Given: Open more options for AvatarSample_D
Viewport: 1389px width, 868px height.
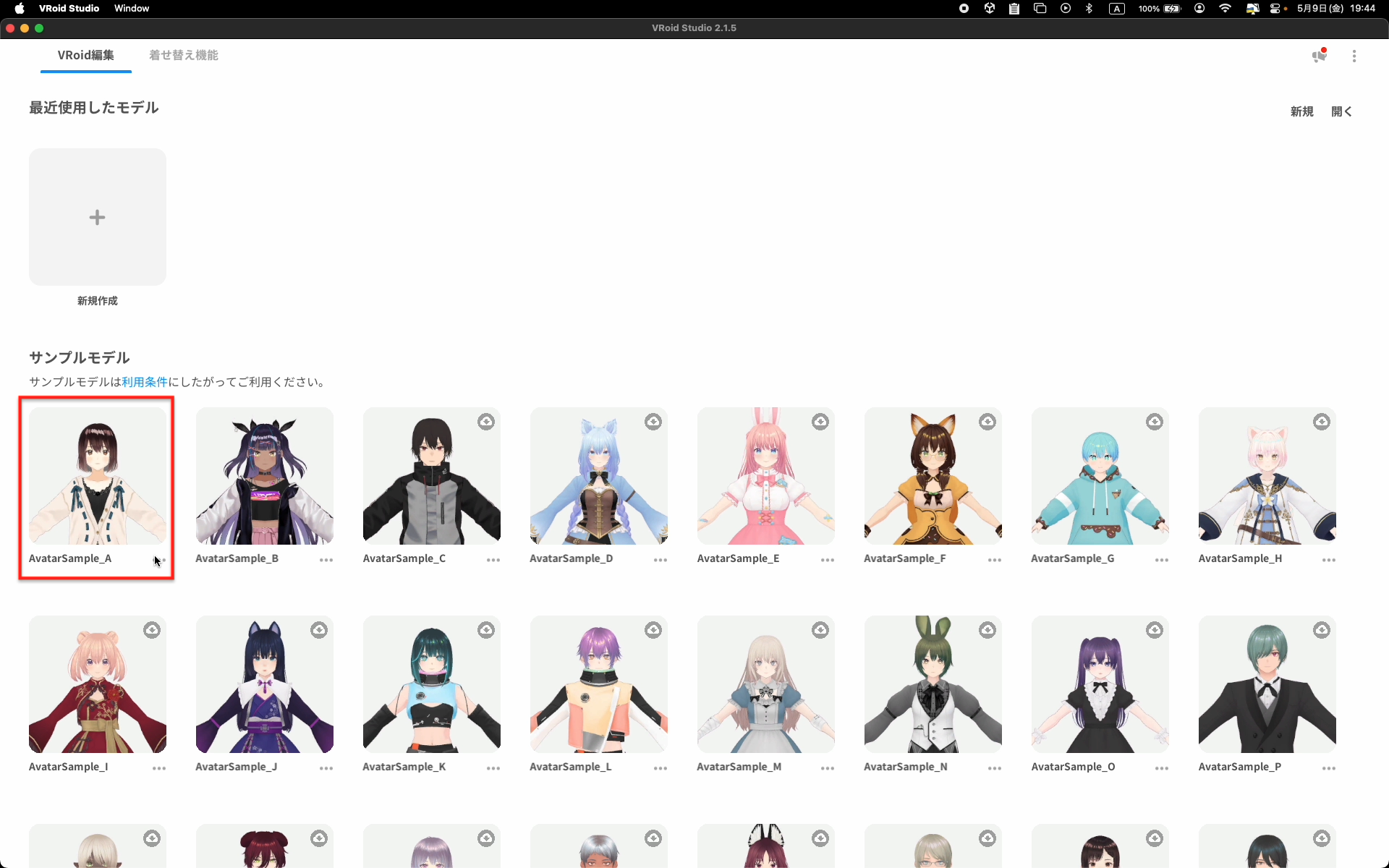Looking at the screenshot, I should point(660,560).
